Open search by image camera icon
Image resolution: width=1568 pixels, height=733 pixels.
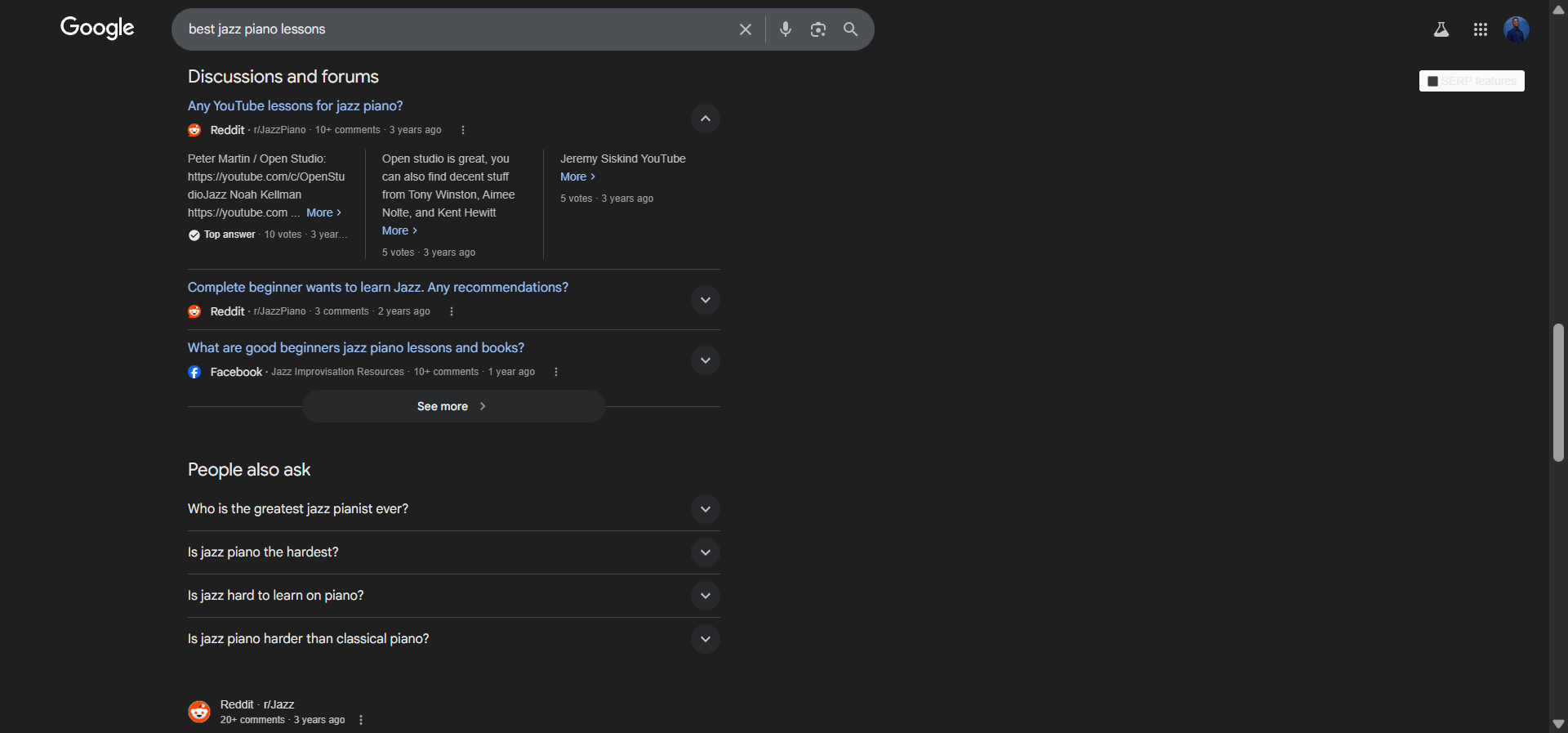(817, 29)
